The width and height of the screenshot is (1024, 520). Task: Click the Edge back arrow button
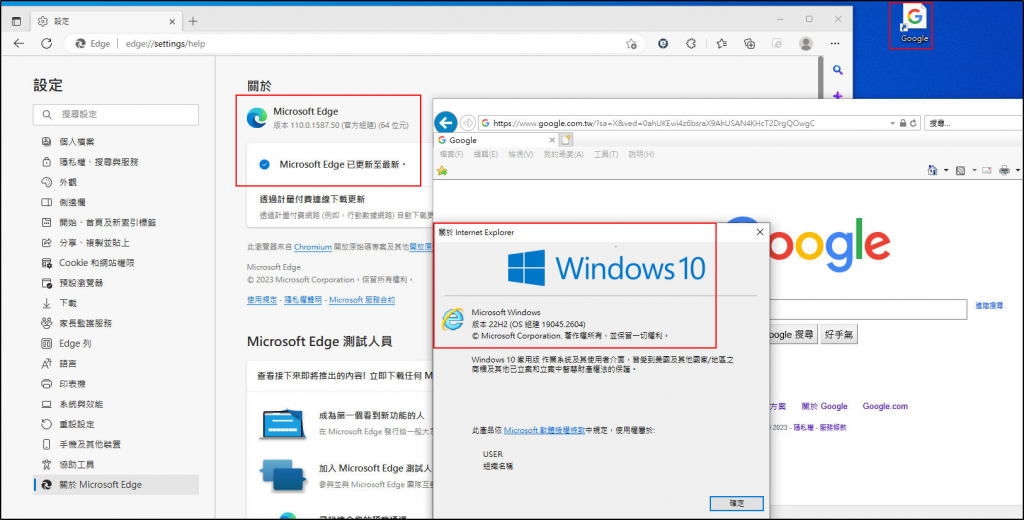point(19,44)
